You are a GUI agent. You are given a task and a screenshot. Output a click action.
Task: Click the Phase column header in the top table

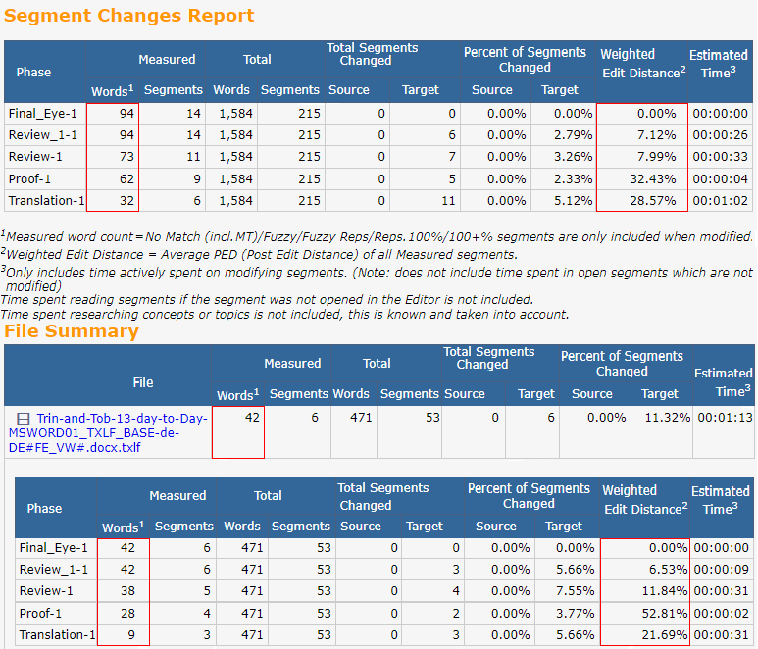point(34,72)
